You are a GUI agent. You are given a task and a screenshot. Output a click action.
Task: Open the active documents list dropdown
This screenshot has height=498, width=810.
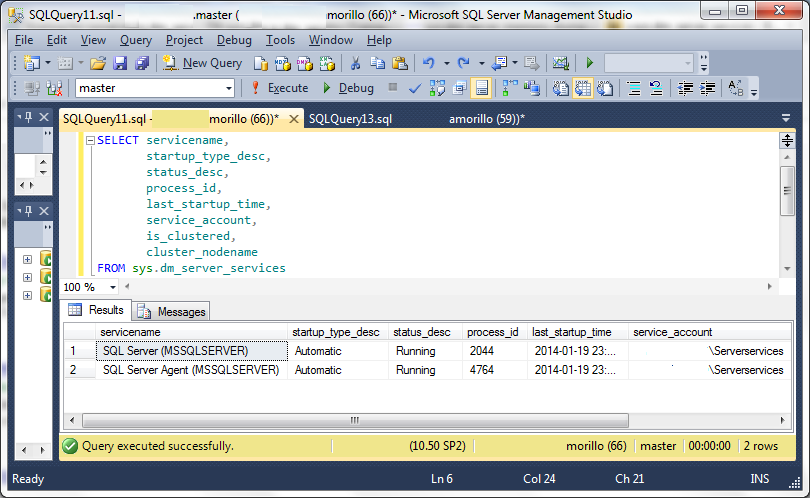786,118
